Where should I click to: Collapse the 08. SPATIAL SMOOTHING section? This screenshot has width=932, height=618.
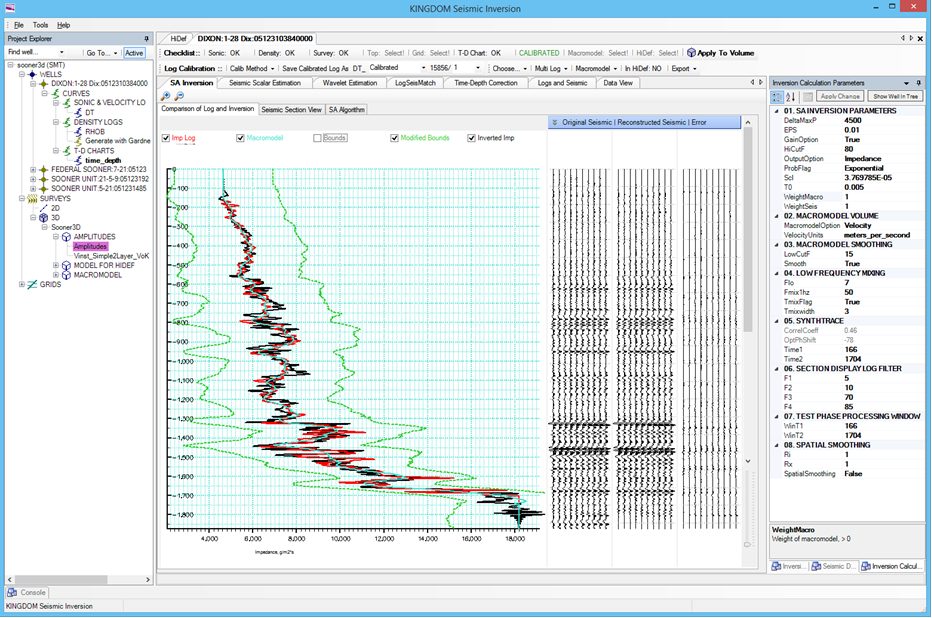pos(776,445)
